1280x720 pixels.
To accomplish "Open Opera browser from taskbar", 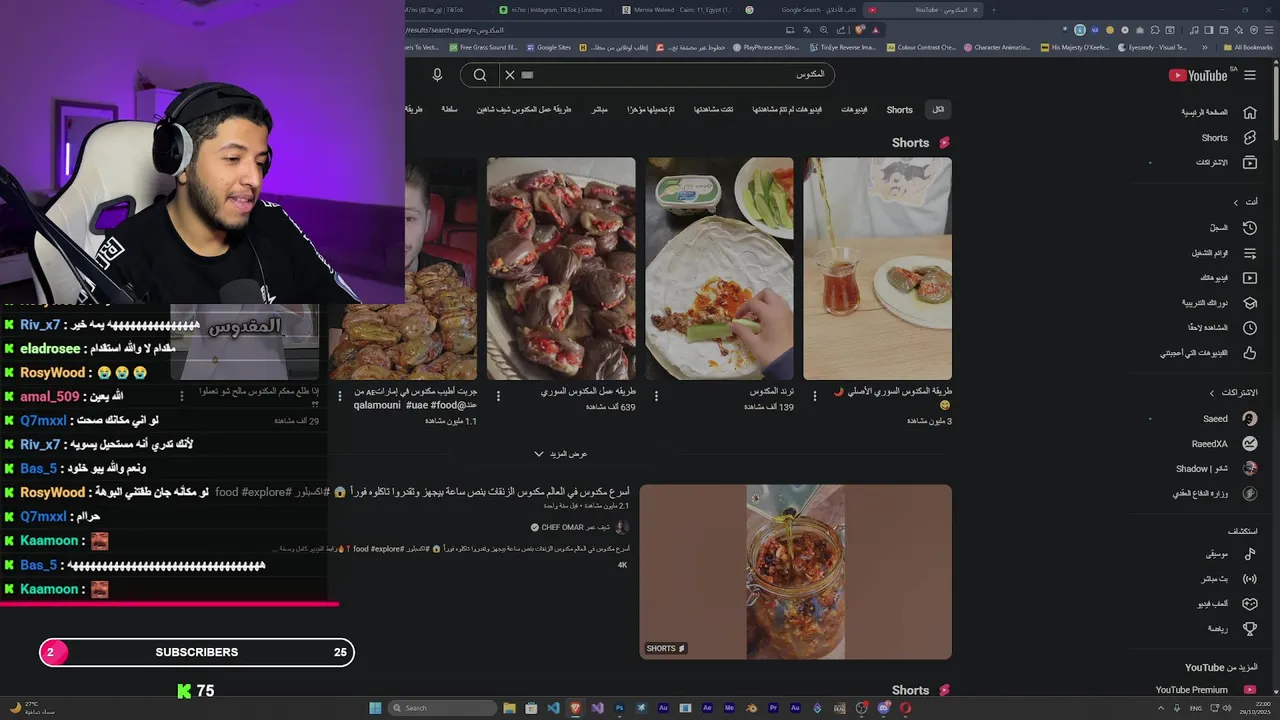I will [x=905, y=708].
